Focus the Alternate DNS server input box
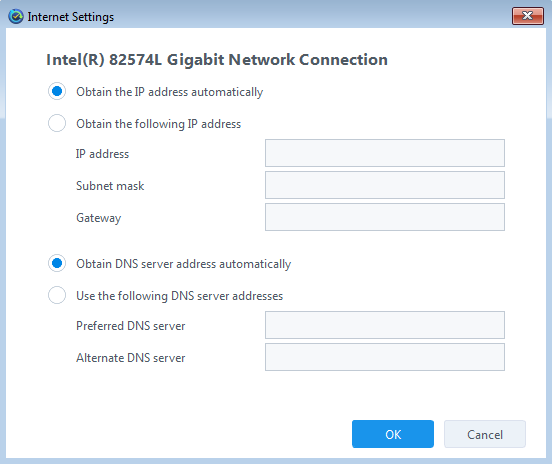 tap(385, 357)
